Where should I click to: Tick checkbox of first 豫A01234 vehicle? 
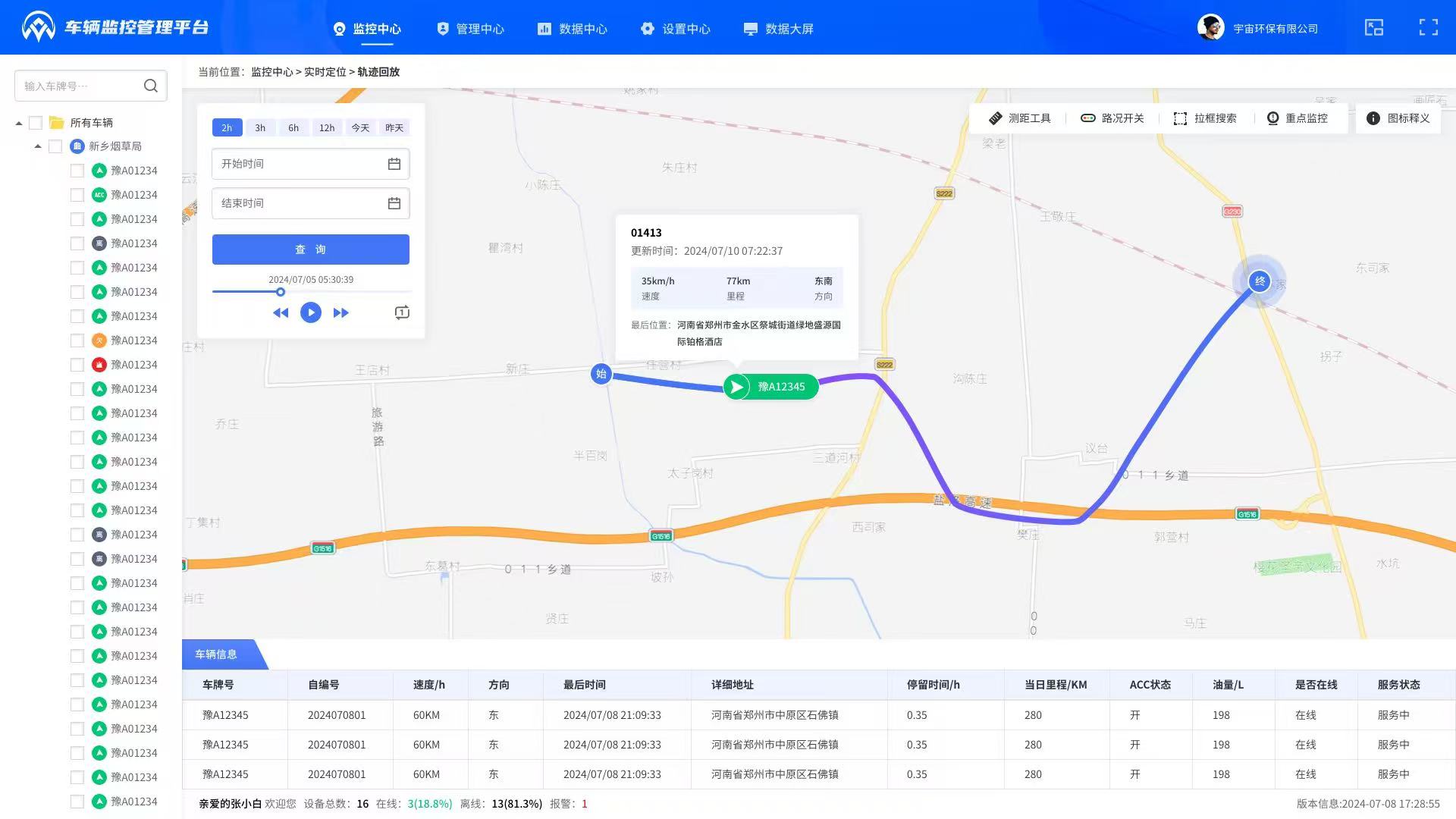[x=77, y=171]
